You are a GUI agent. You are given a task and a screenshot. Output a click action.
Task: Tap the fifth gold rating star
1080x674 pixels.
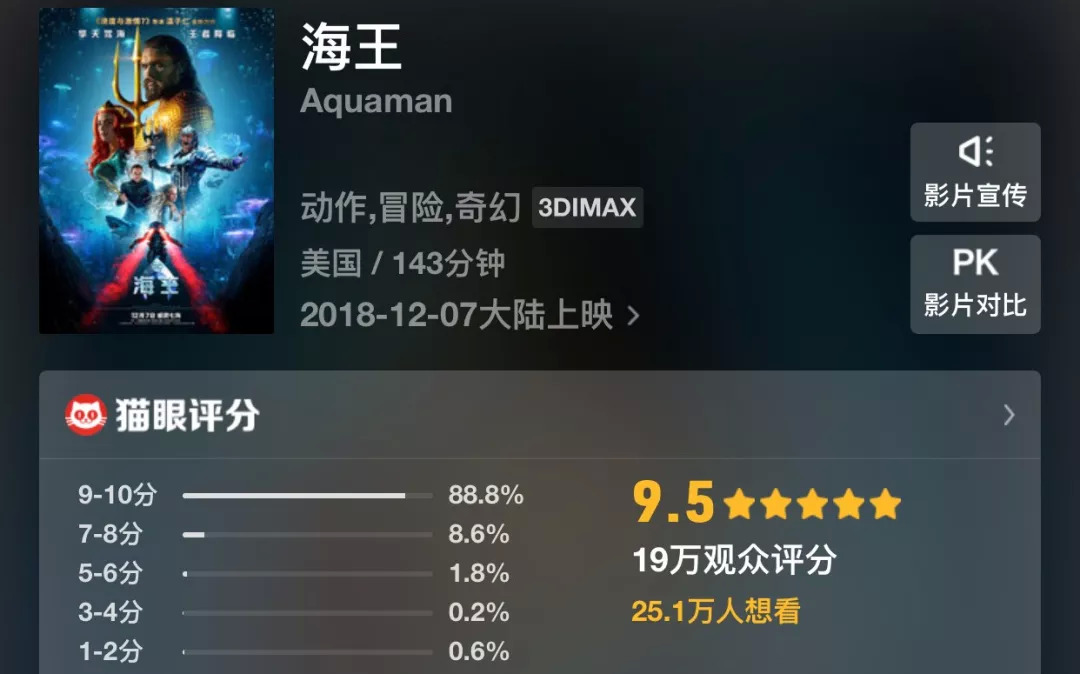click(885, 503)
